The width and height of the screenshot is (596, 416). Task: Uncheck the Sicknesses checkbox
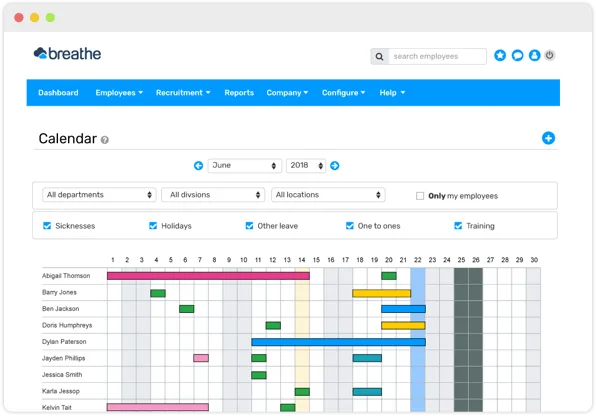[x=47, y=226]
